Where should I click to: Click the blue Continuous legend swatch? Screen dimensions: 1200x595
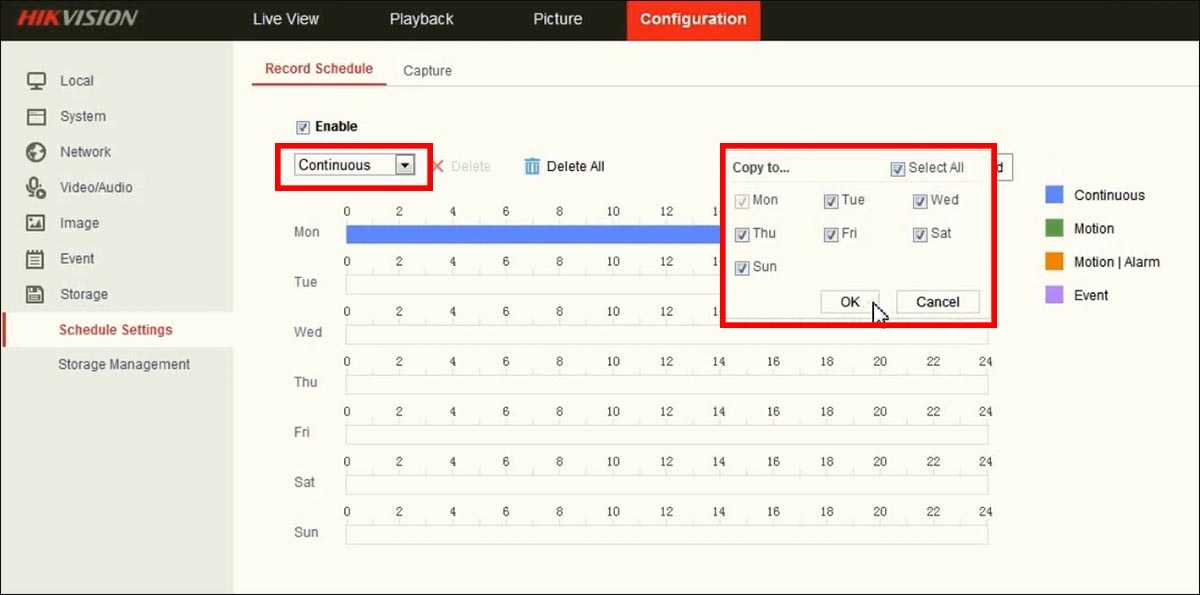1053,195
